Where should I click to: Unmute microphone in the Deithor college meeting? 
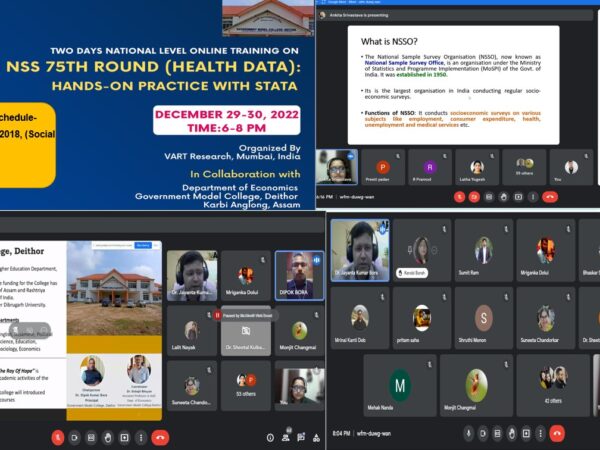(58, 437)
